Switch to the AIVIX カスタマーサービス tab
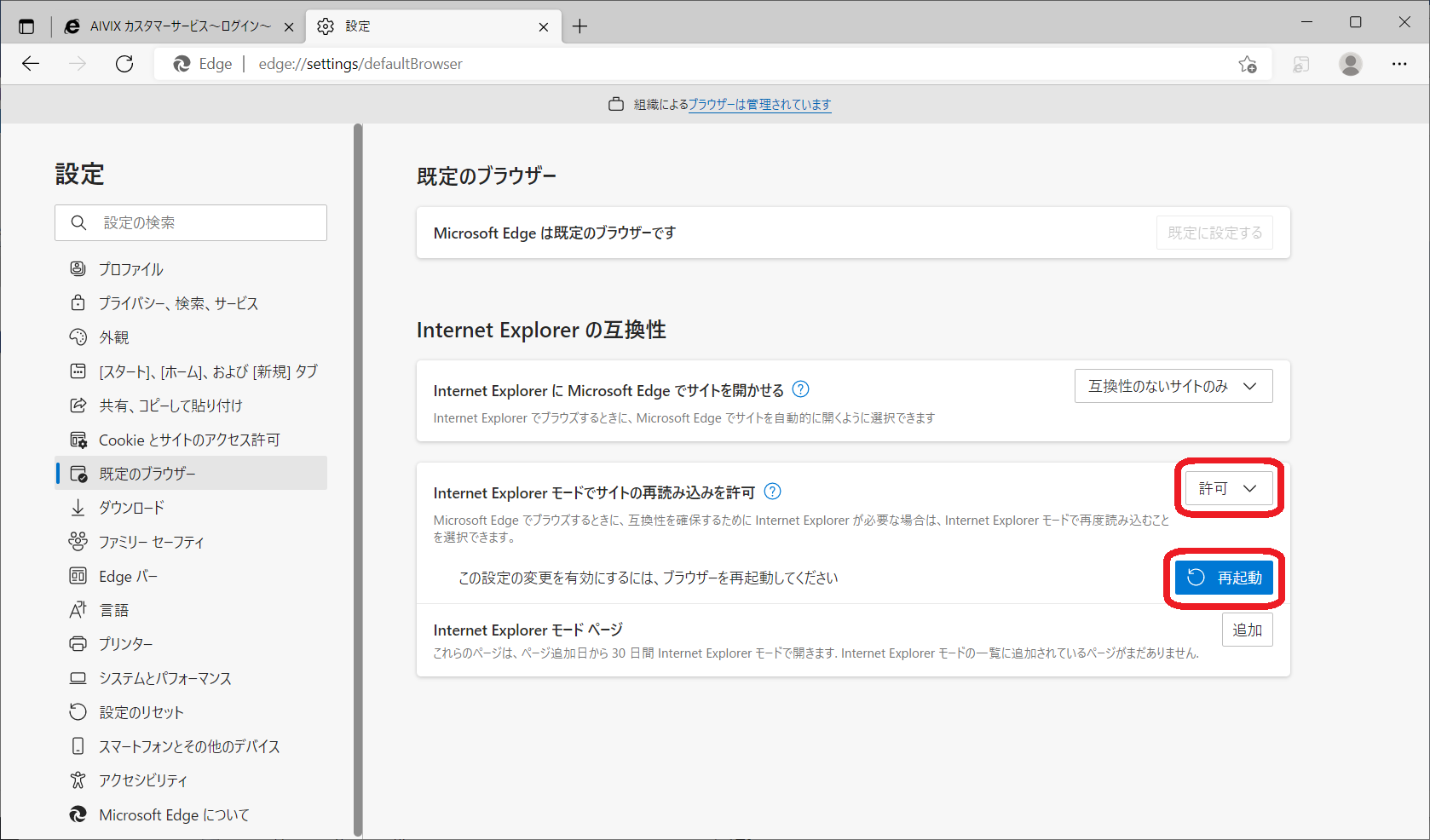 click(x=179, y=26)
